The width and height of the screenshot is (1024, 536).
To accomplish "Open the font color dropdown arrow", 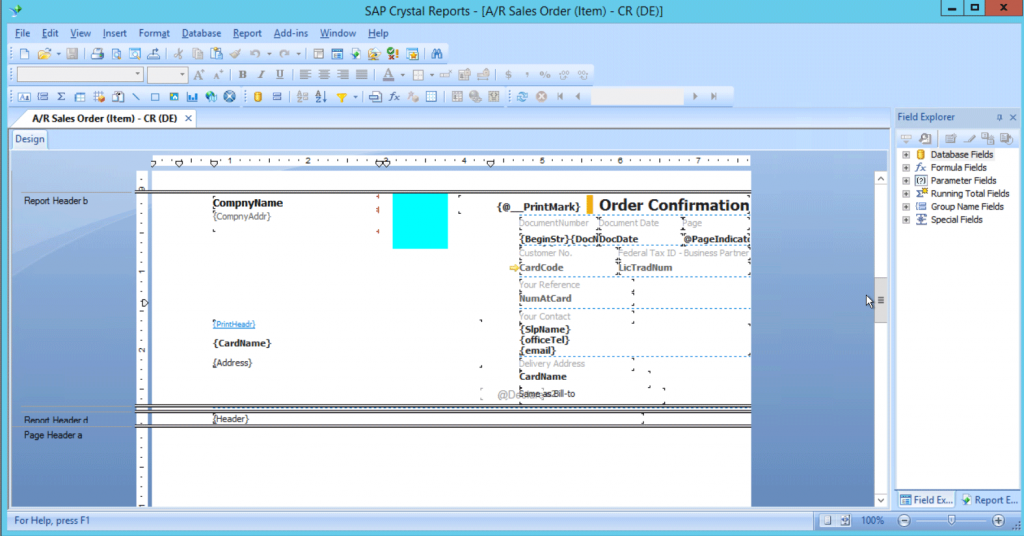I will point(402,75).
